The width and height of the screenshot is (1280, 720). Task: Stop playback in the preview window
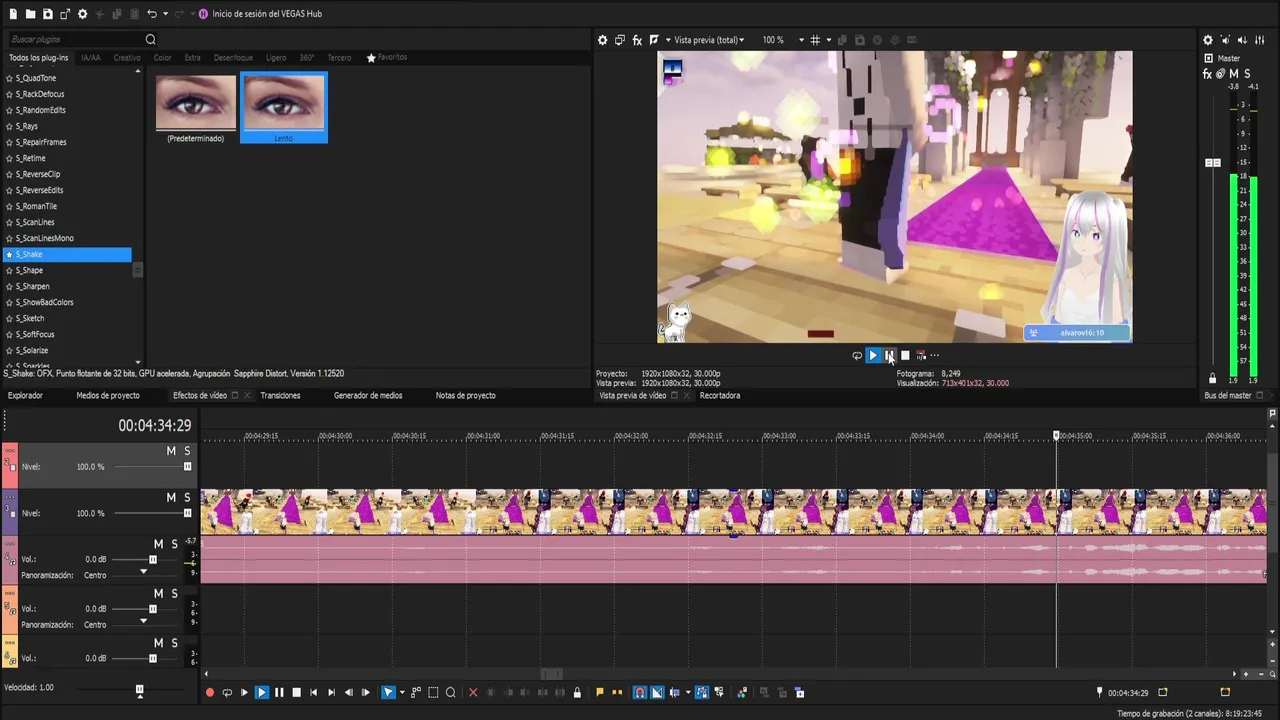coord(905,355)
